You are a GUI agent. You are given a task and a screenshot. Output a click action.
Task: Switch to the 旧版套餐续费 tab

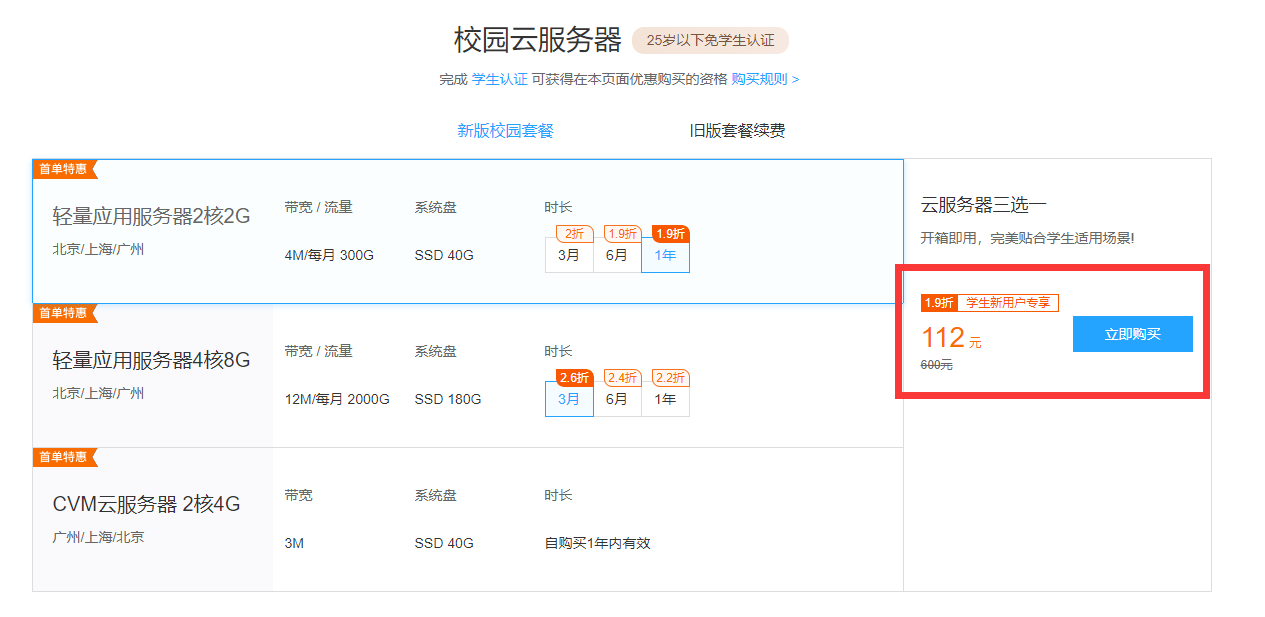click(x=737, y=131)
